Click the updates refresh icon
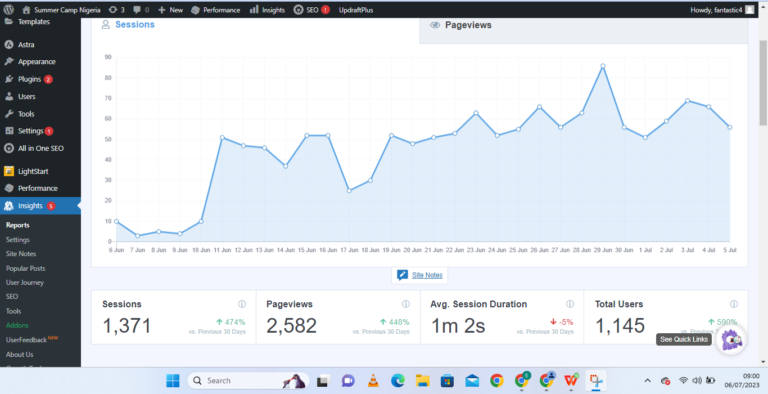Image resolution: width=768 pixels, height=394 pixels. pos(113,10)
